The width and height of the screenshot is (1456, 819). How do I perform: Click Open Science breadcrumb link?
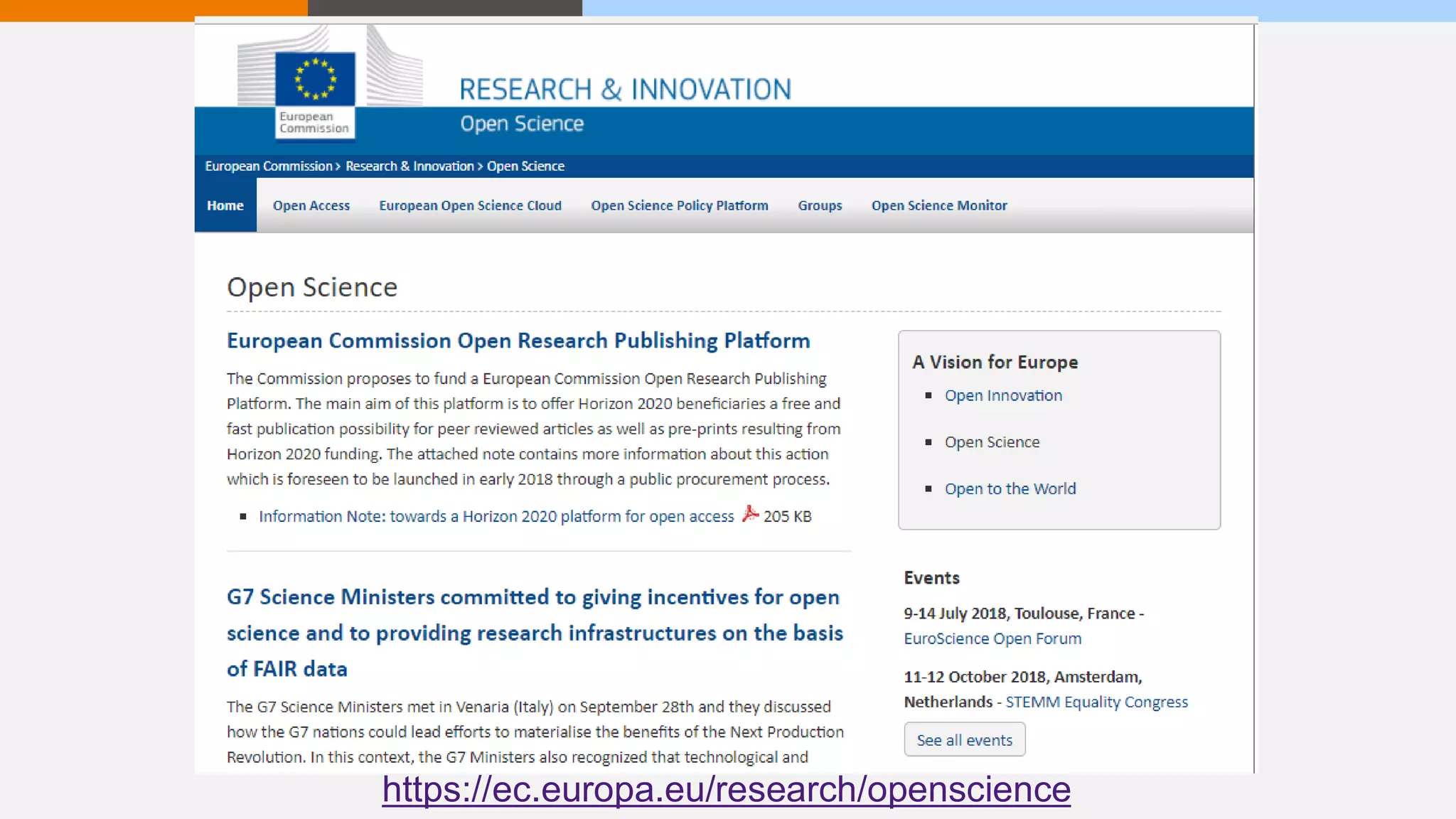click(x=525, y=166)
